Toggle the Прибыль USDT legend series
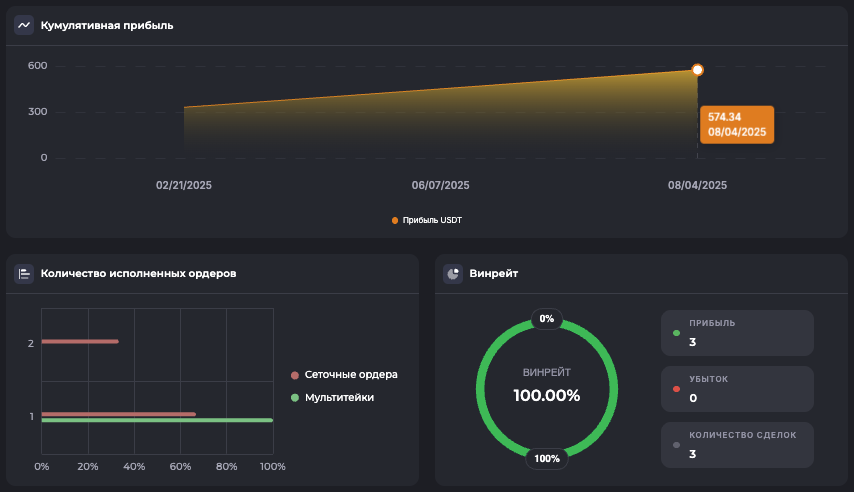 coord(427,220)
